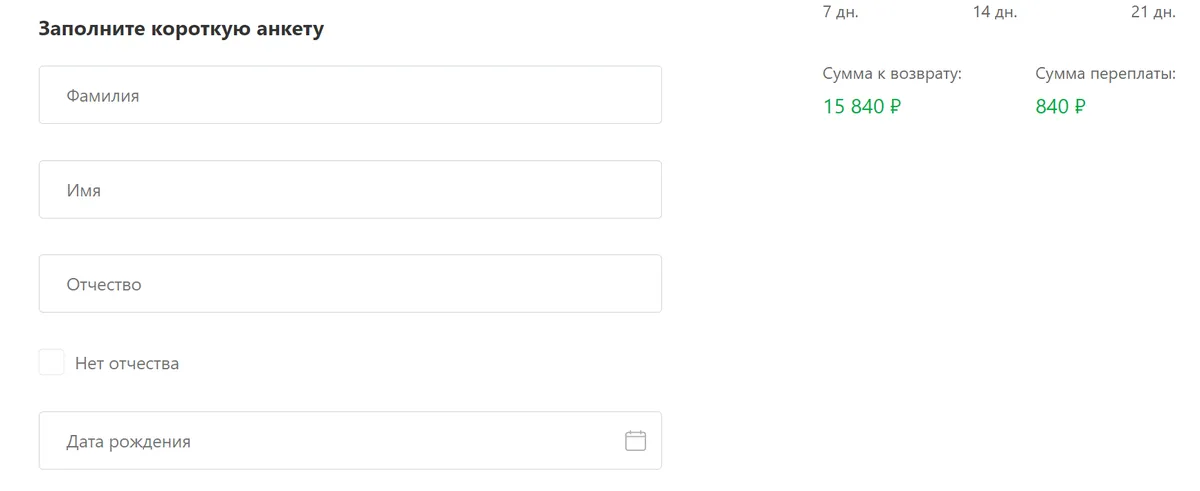Select the 7 дн. term marker
This screenshot has height=491, width=1200.
pyautogui.click(x=841, y=12)
